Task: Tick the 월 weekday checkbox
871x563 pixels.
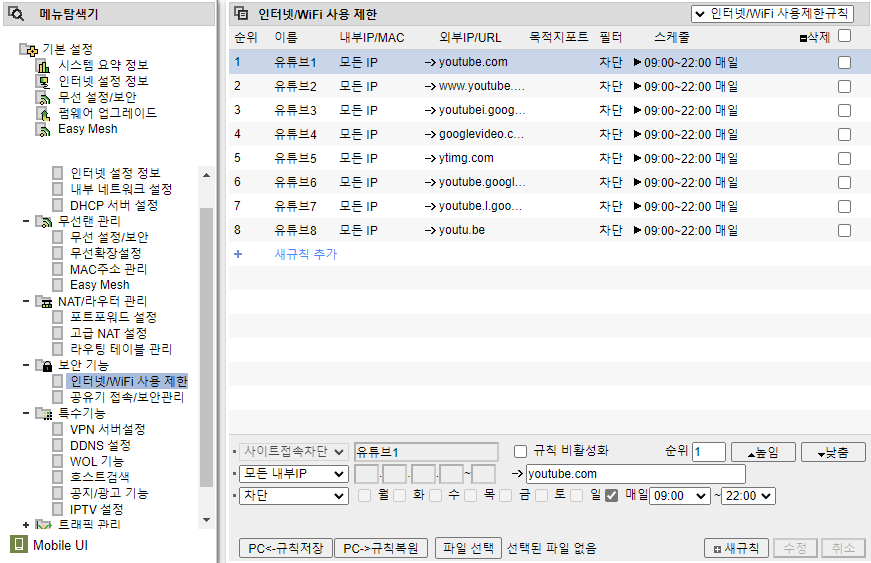Action: 364,495
